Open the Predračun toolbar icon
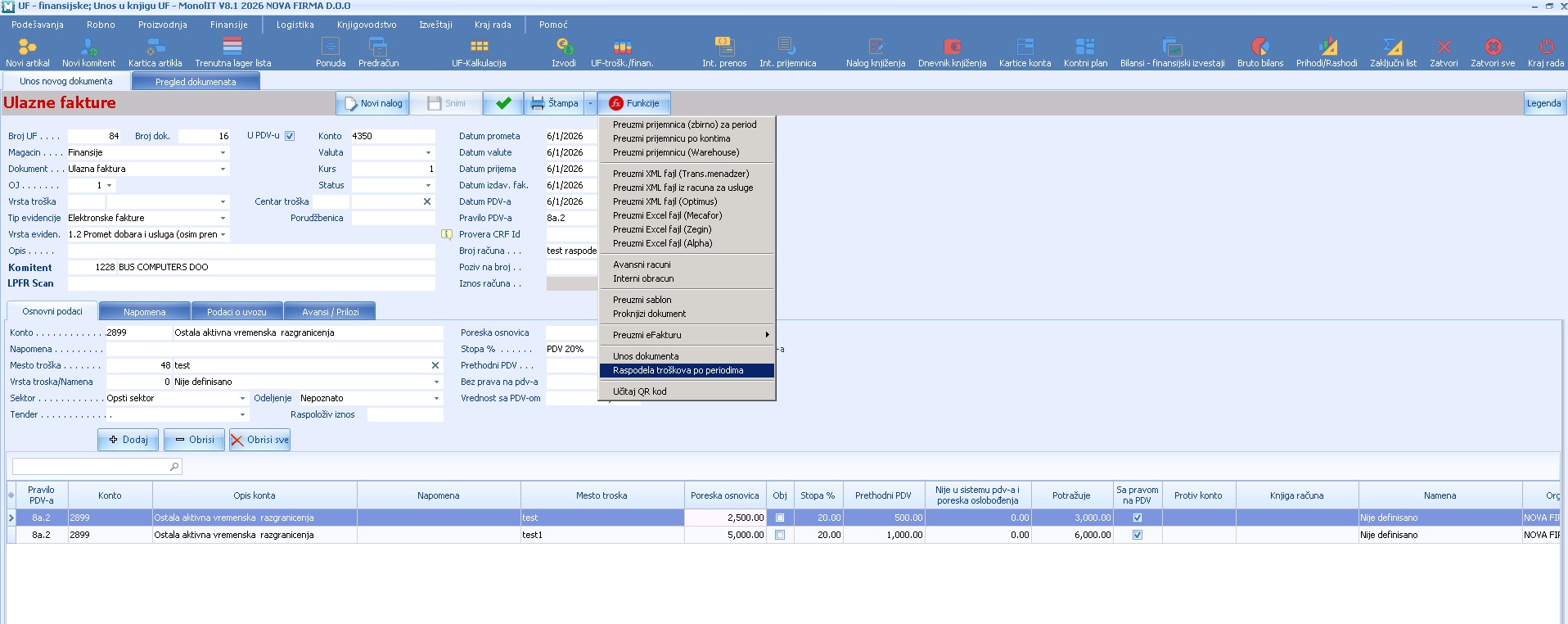Viewport: 1568px width, 624px height. [378, 52]
